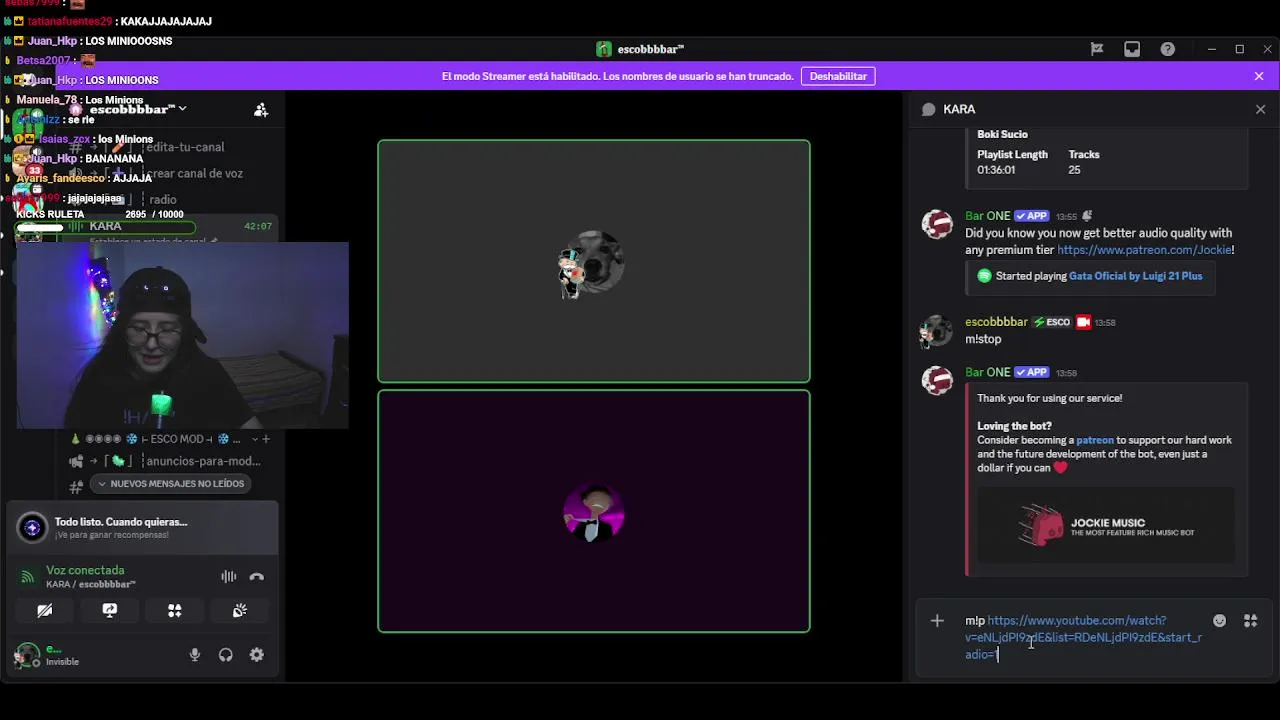Click the KICKS RULETA progress bar
This screenshot has height=720, width=1280.
[105, 228]
